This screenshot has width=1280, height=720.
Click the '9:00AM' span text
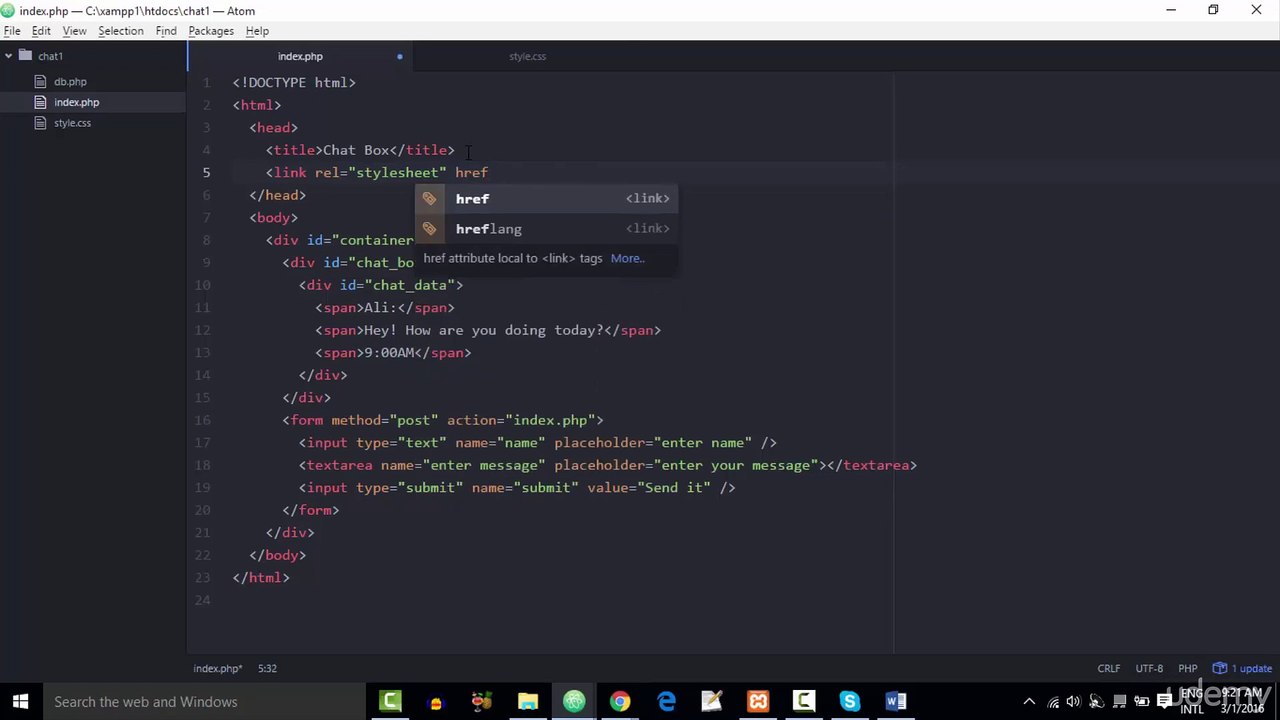tap(389, 352)
